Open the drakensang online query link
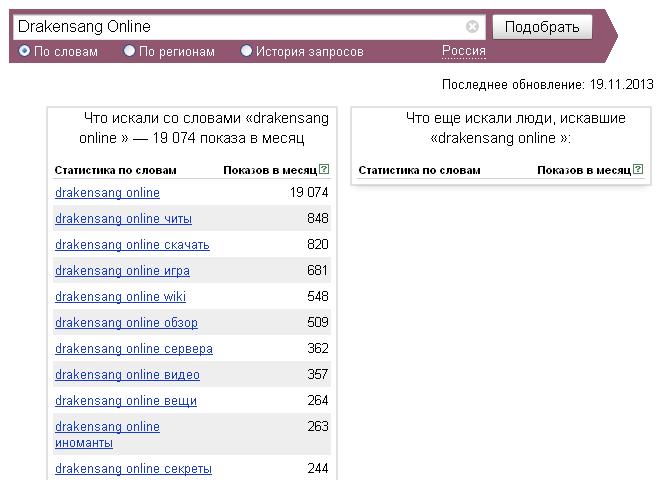Viewport: 661px width, 480px height. pos(107,193)
